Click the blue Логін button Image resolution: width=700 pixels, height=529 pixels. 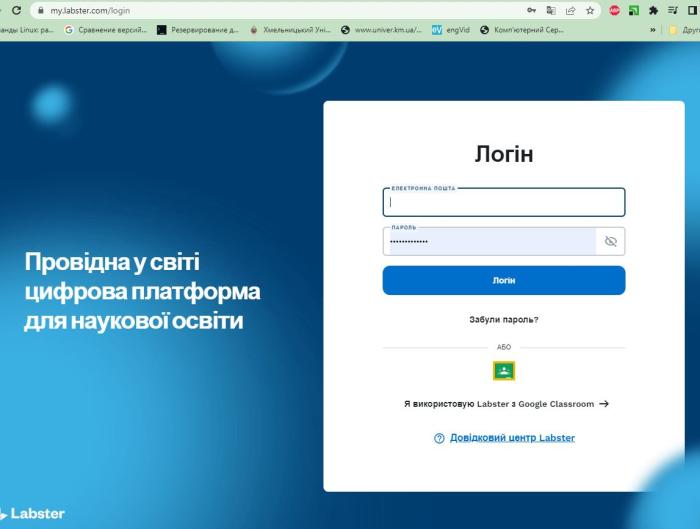pos(504,280)
